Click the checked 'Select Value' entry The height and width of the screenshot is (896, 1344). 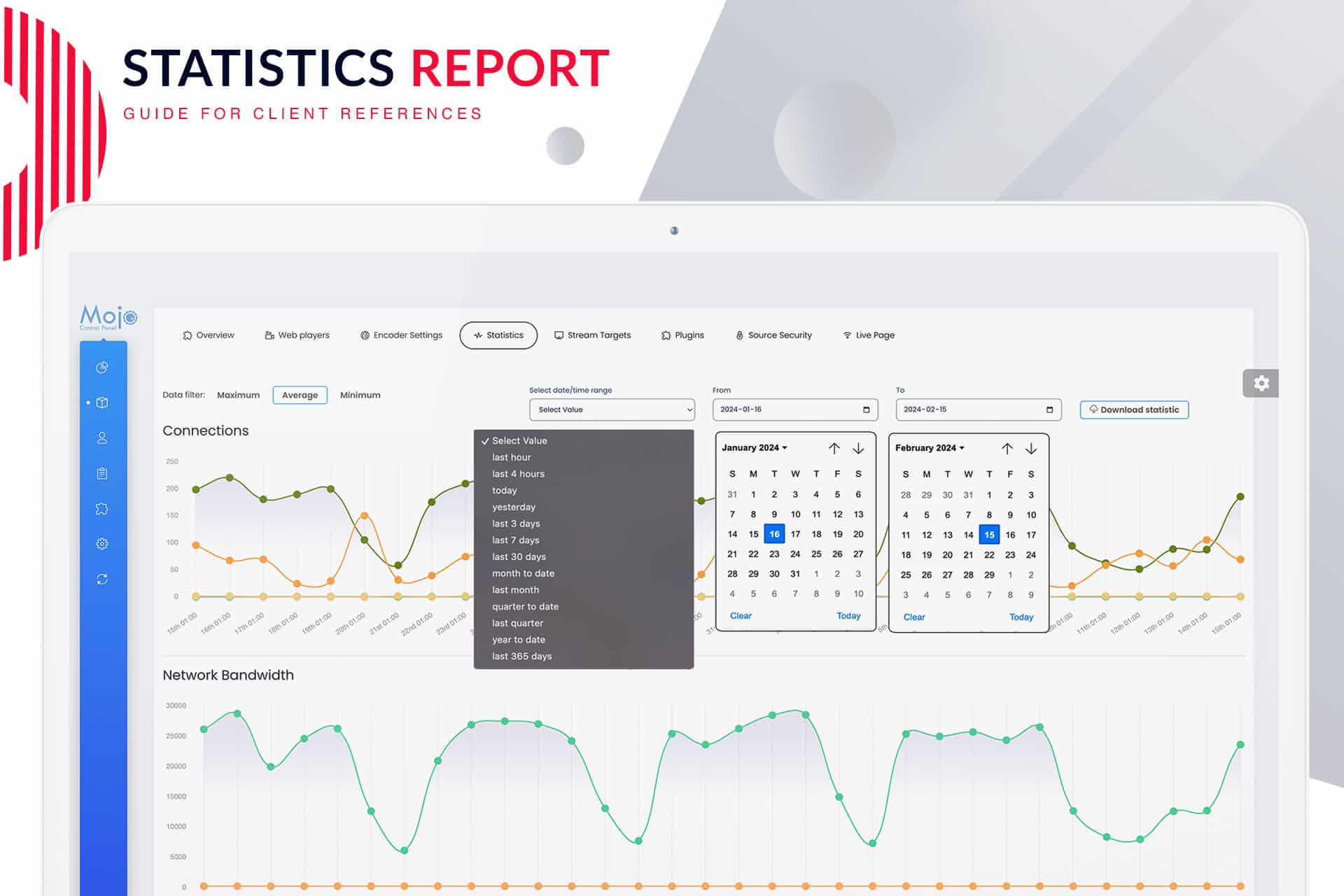tap(583, 440)
